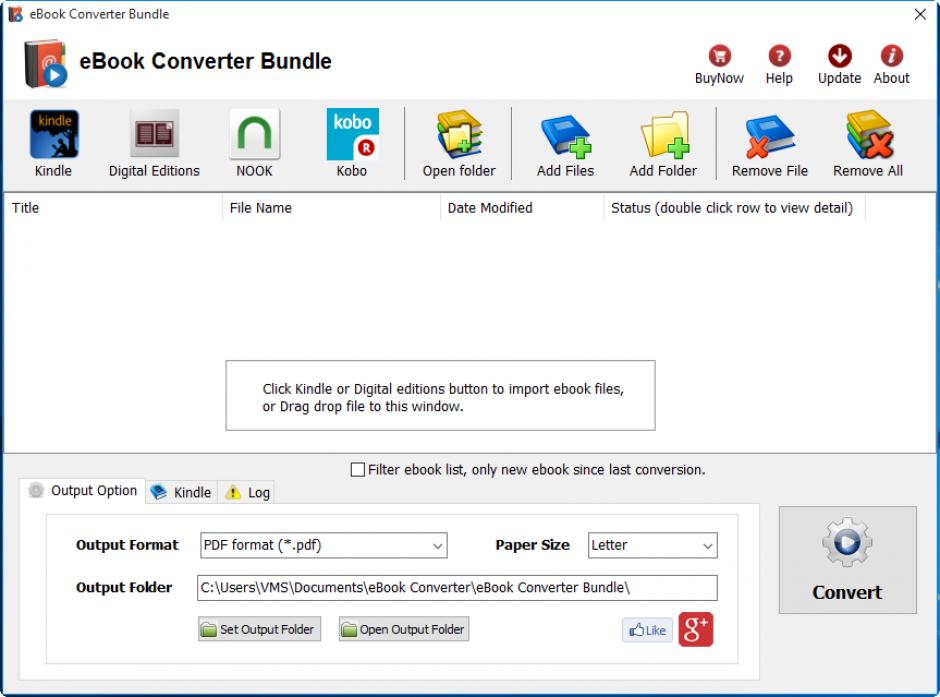Remove All files from list
The width and height of the screenshot is (940, 697).
pyautogui.click(x=868, y=144)
